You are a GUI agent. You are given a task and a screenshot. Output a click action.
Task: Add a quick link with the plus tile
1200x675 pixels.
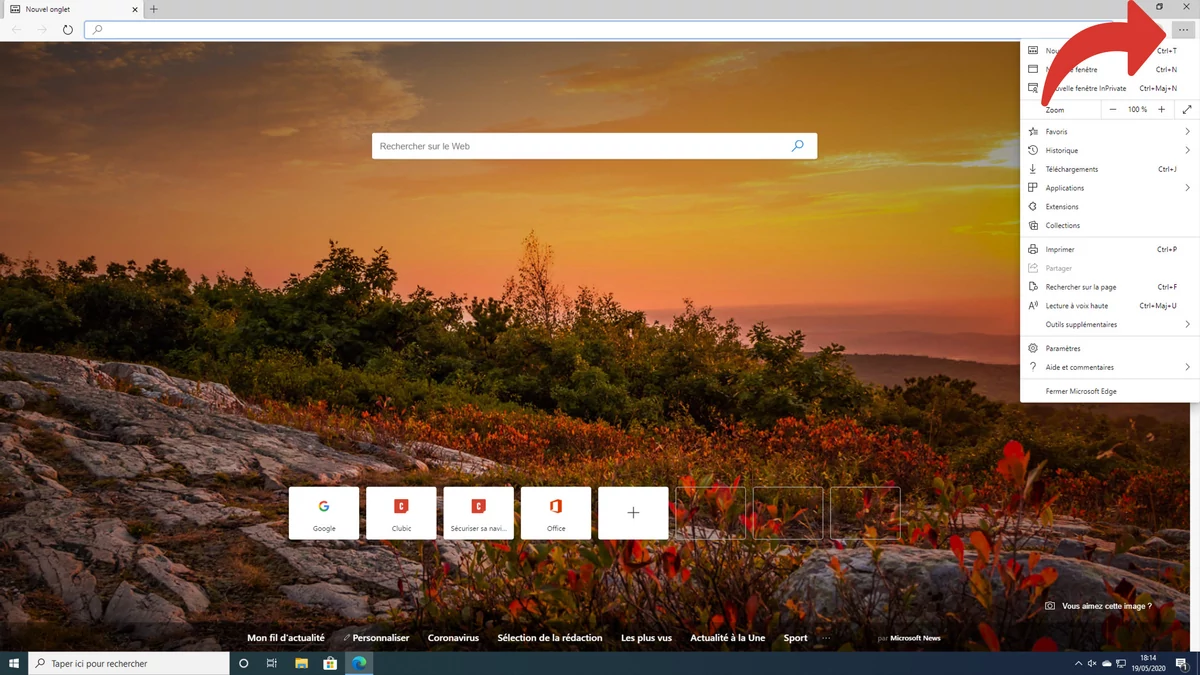(x=633, y=513)
